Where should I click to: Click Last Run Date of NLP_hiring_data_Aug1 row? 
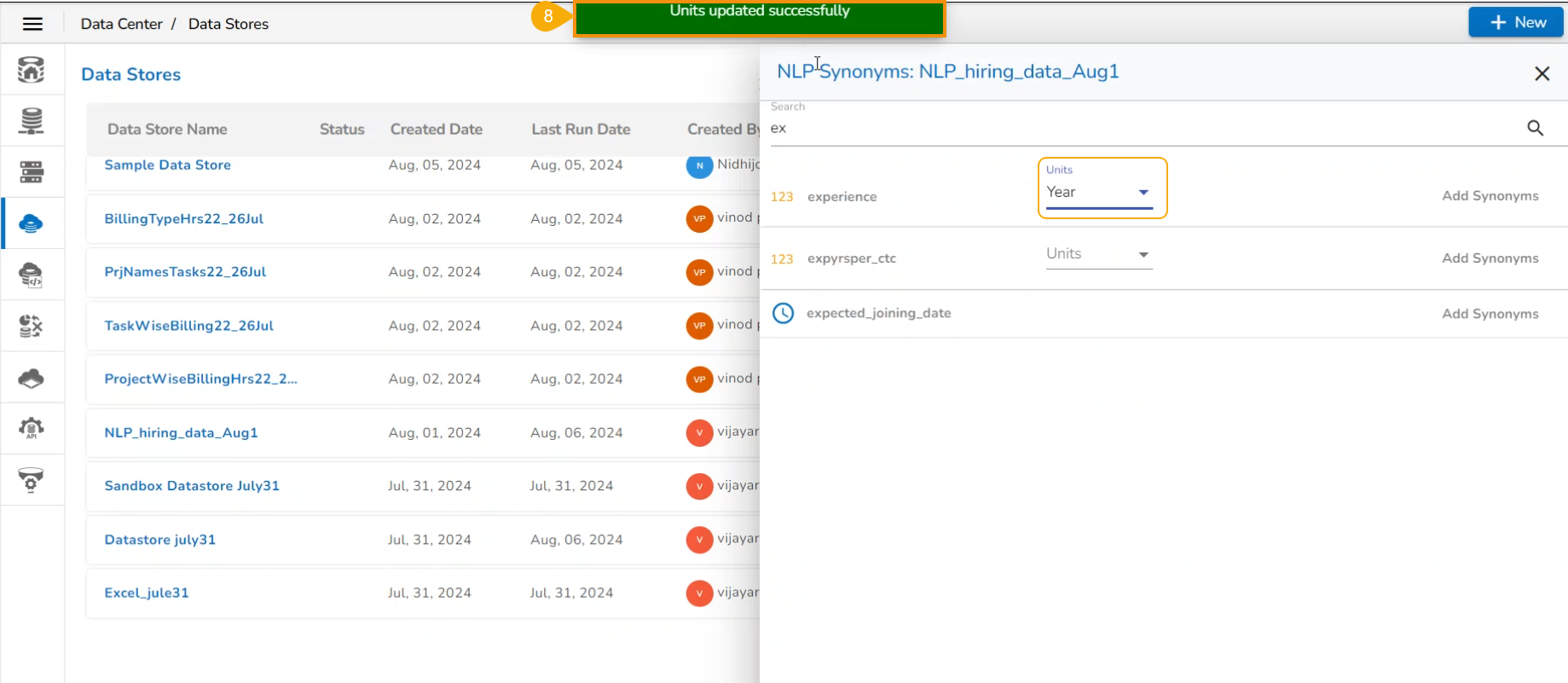576,433
